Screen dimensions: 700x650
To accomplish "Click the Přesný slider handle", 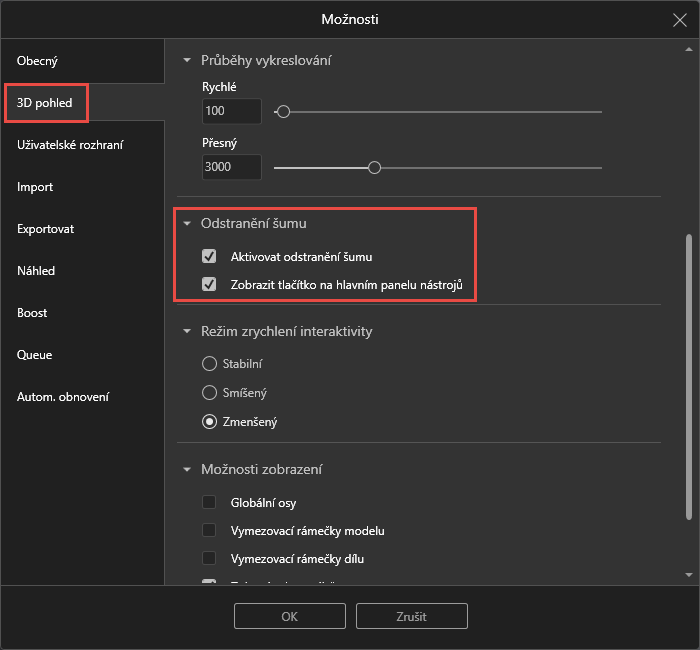I will (x=375, y=167).
